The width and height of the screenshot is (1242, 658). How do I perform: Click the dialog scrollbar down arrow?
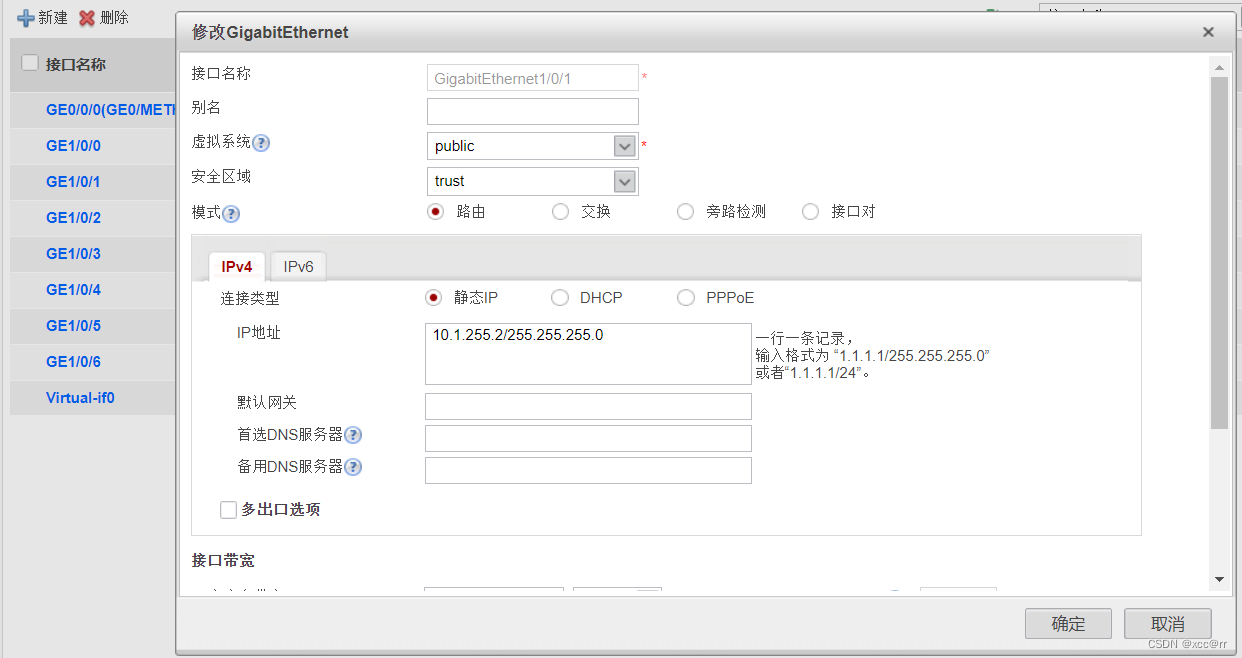[1219, 579]
